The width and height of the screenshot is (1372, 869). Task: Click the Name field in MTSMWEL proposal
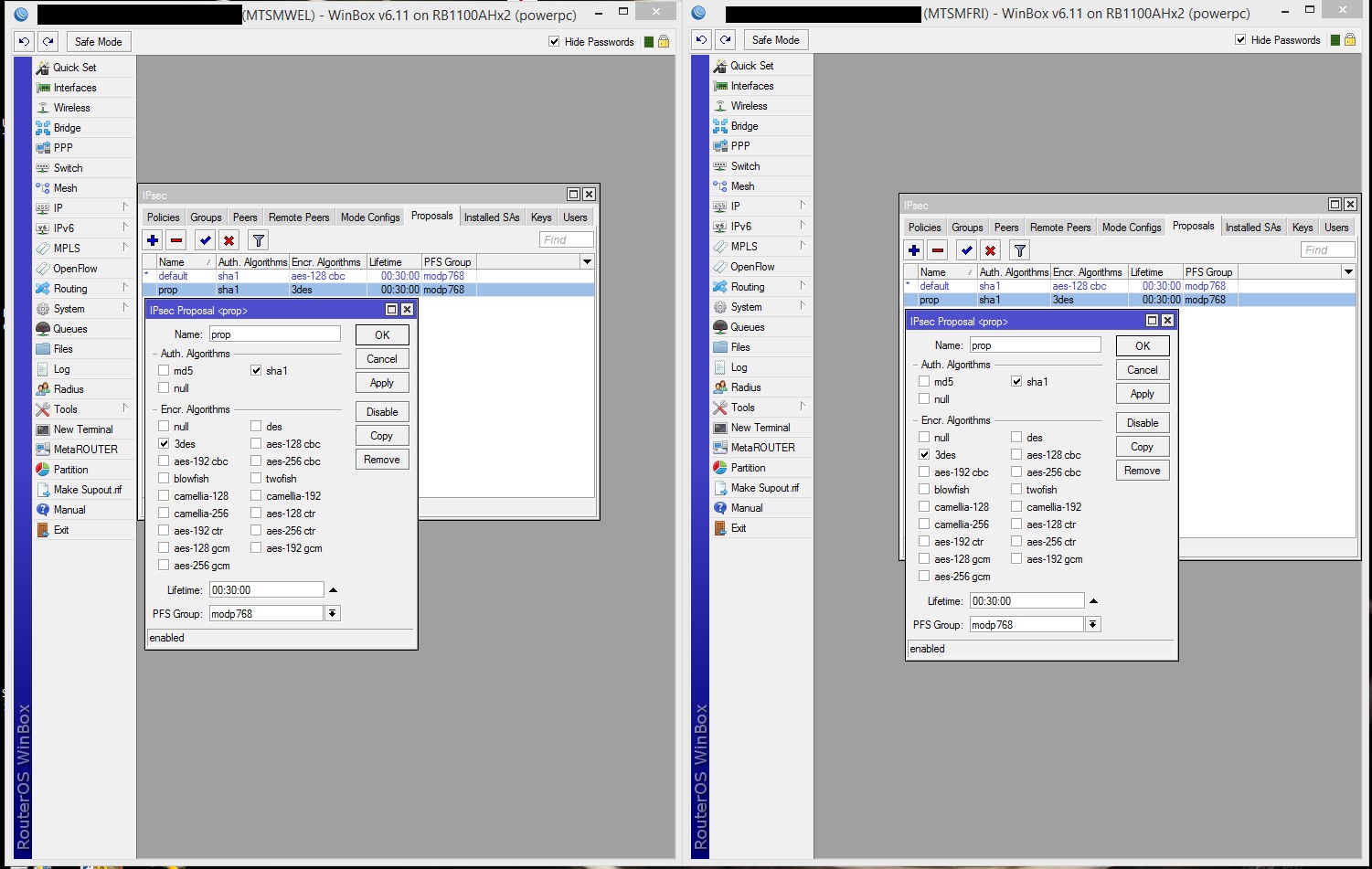click(x=275, y=334)
